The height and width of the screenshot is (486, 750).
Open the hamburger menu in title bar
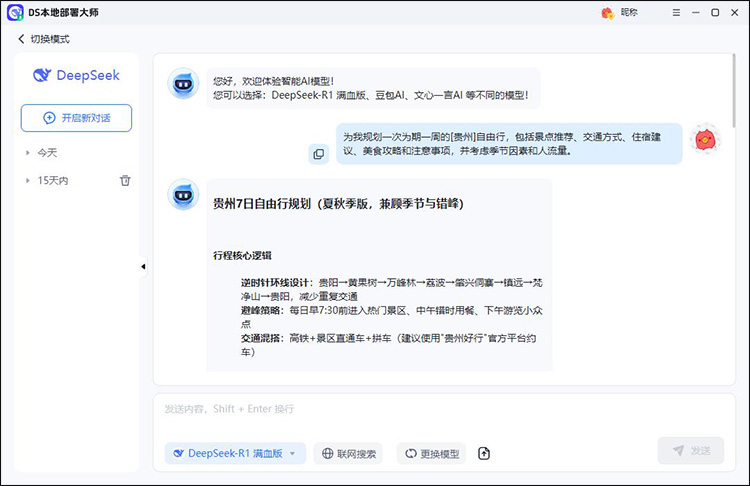pos(676,12)
